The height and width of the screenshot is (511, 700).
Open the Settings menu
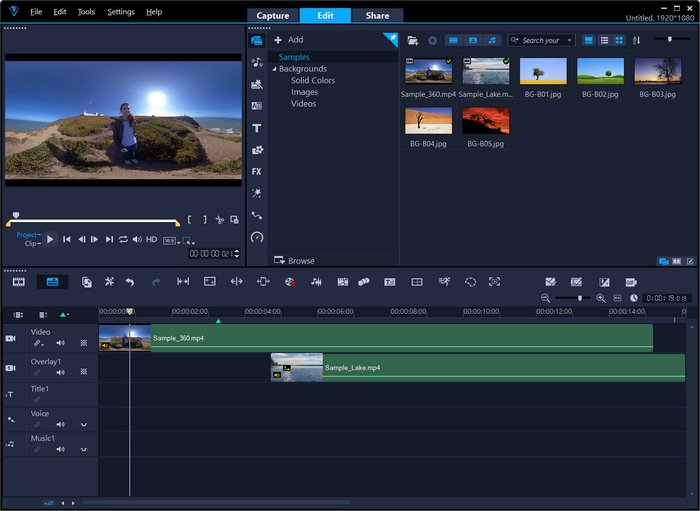(121, 12)
